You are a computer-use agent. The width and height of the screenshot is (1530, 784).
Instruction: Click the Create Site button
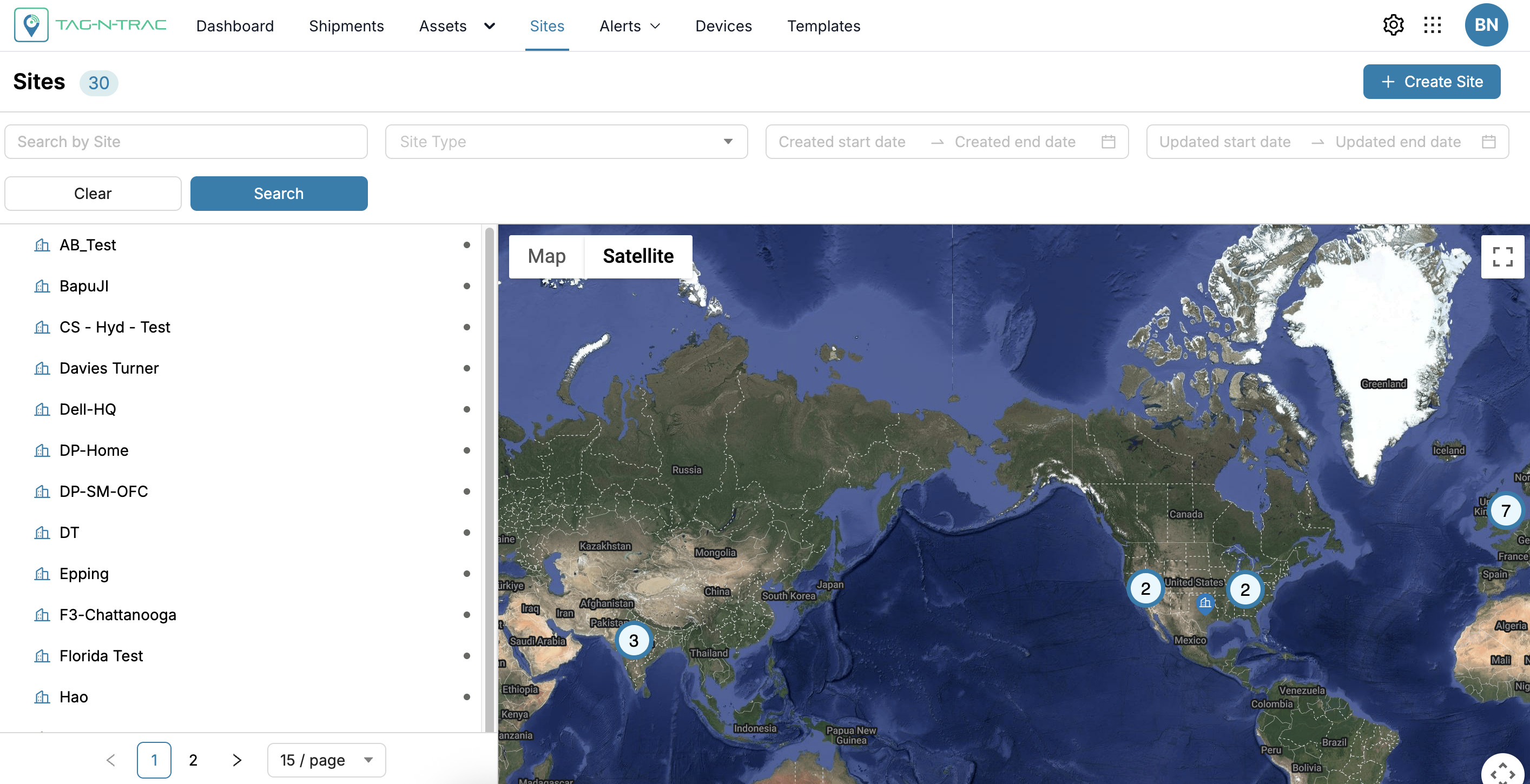(x=1432, y=82)
